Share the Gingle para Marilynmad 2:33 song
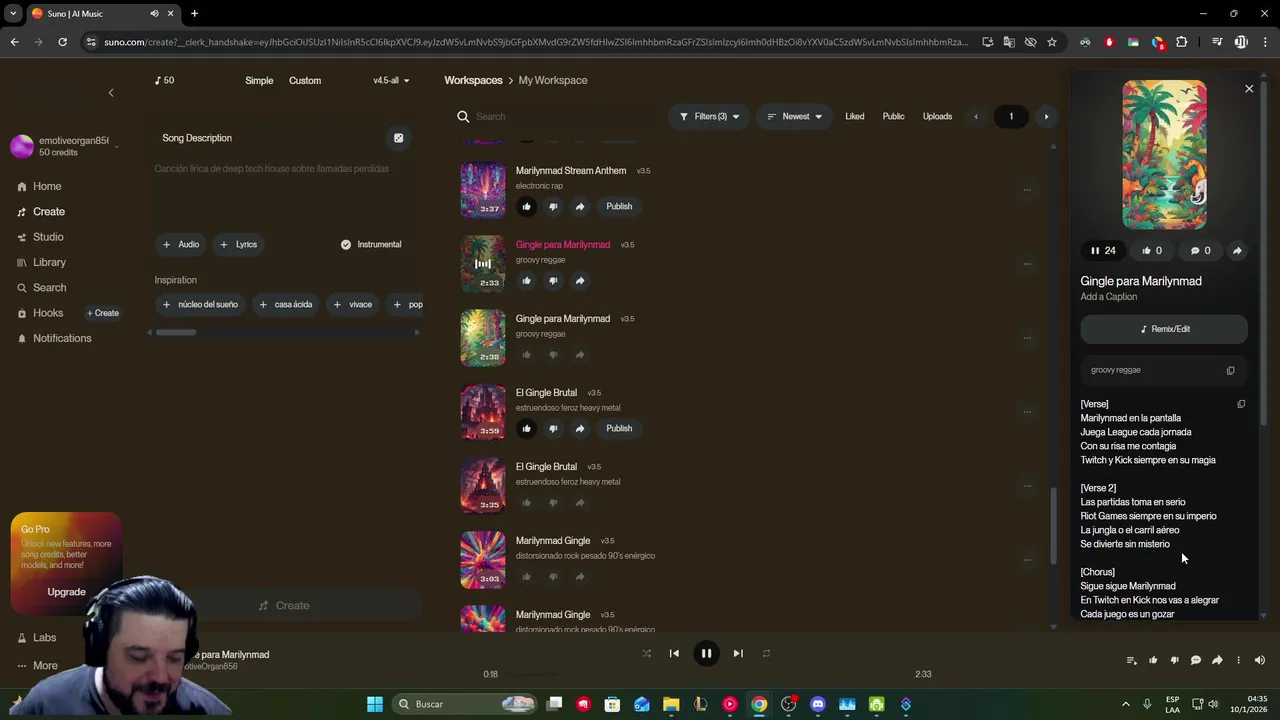This screenshot has width=1280, height=720. pyautogui.click(x=580, y=280)
